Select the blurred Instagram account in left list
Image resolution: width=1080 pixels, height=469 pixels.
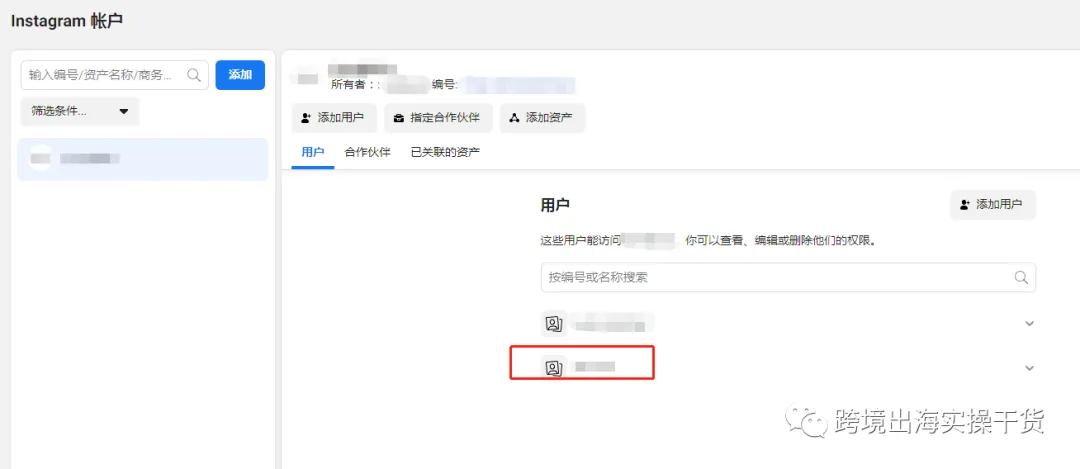coord(143,159)
